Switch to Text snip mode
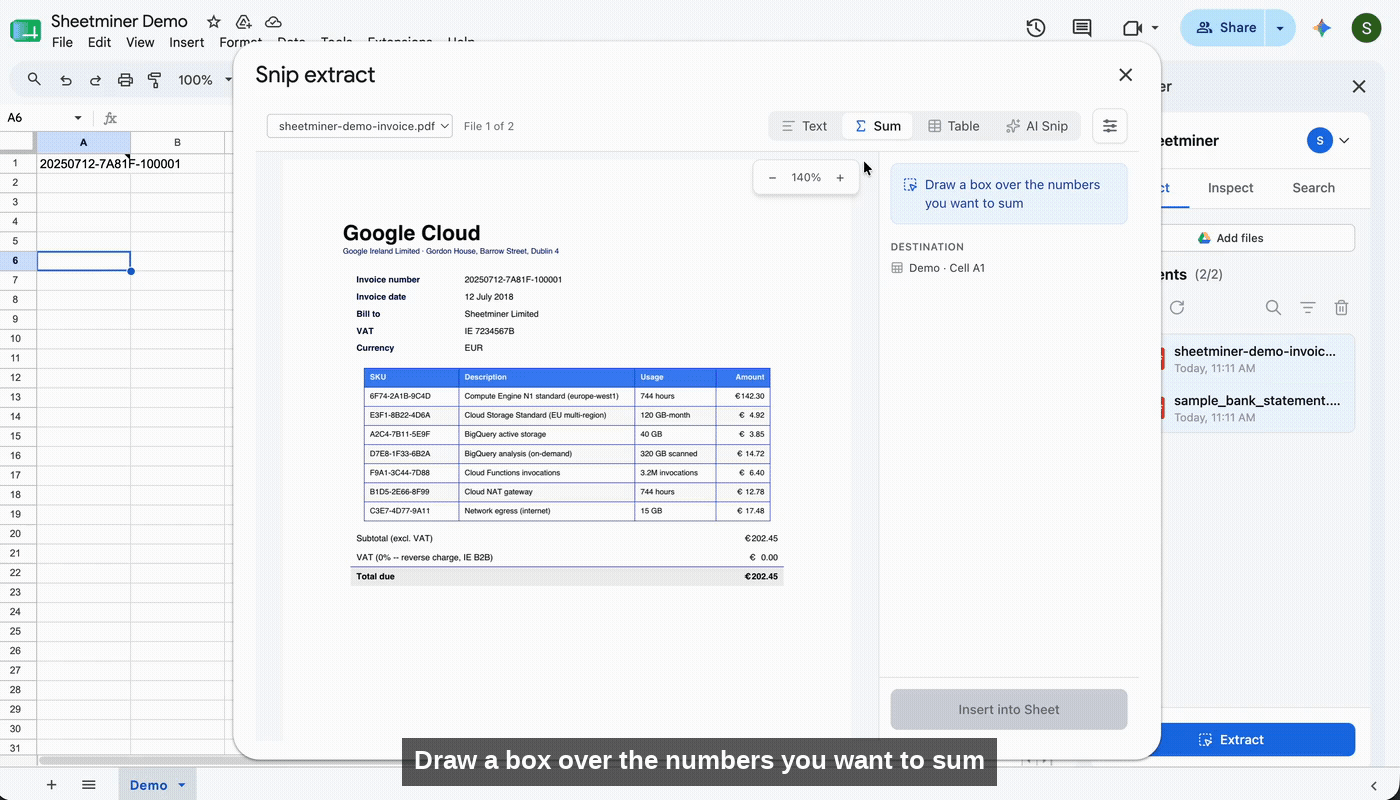Viewport: 1400px width, 800px height. point(804,126)
